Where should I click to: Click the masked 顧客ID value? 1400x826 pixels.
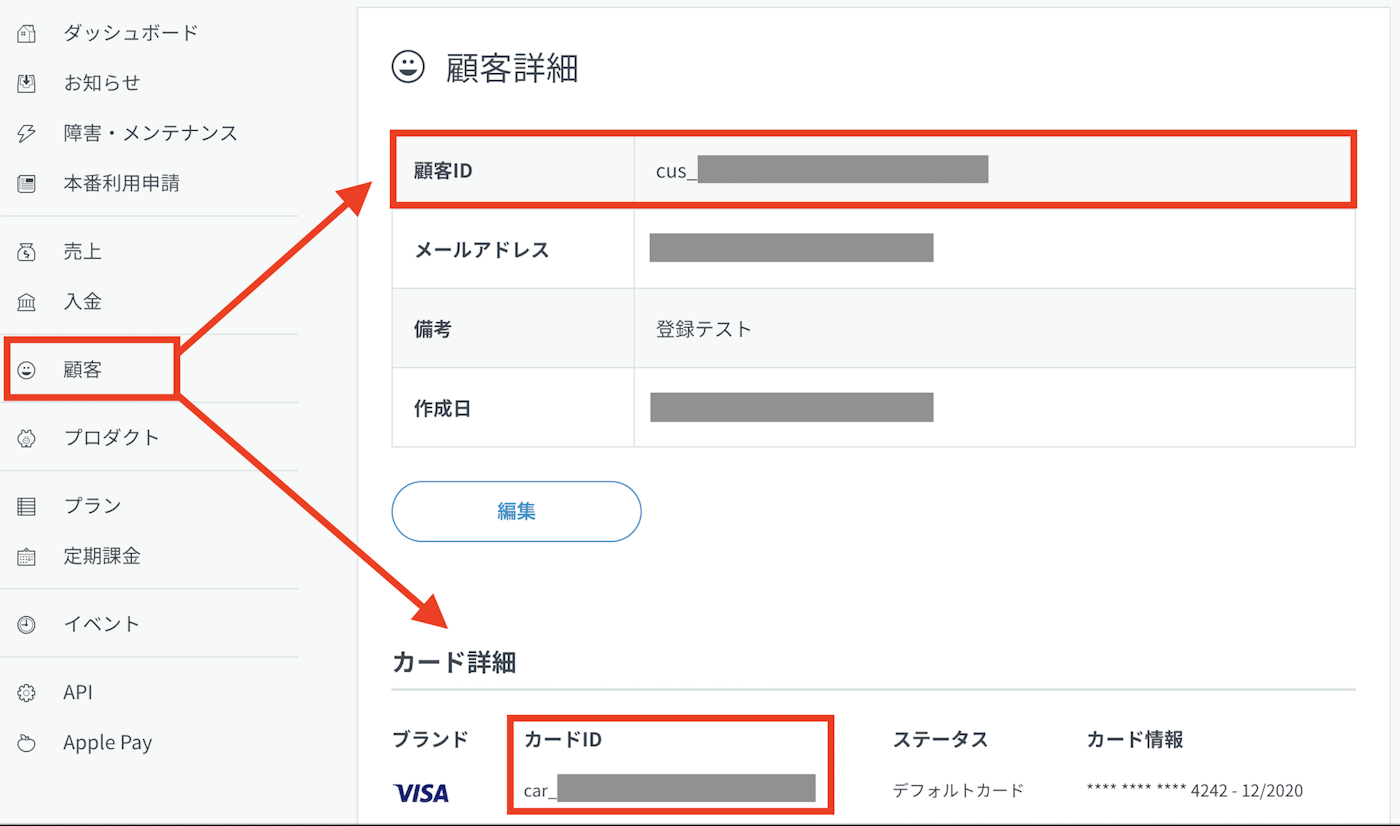tap(822, 170)
